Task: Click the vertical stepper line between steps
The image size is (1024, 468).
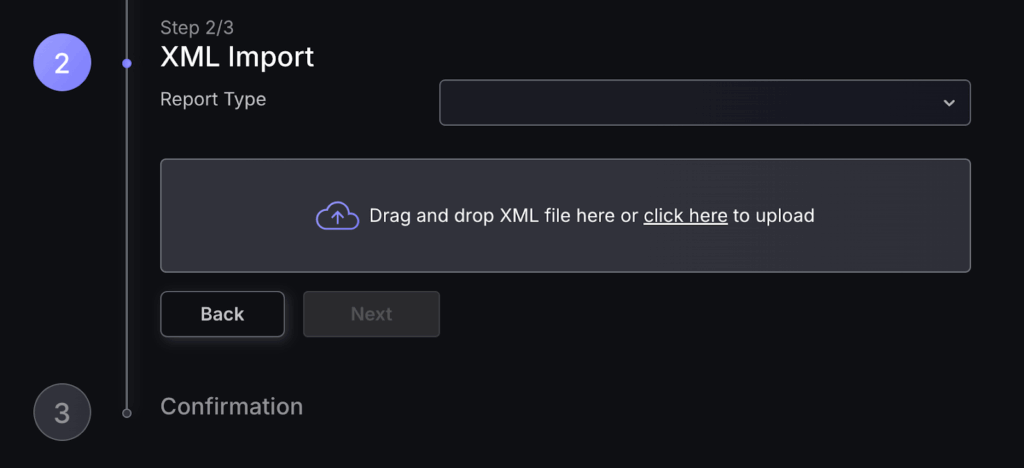Action: pos(127,240)
